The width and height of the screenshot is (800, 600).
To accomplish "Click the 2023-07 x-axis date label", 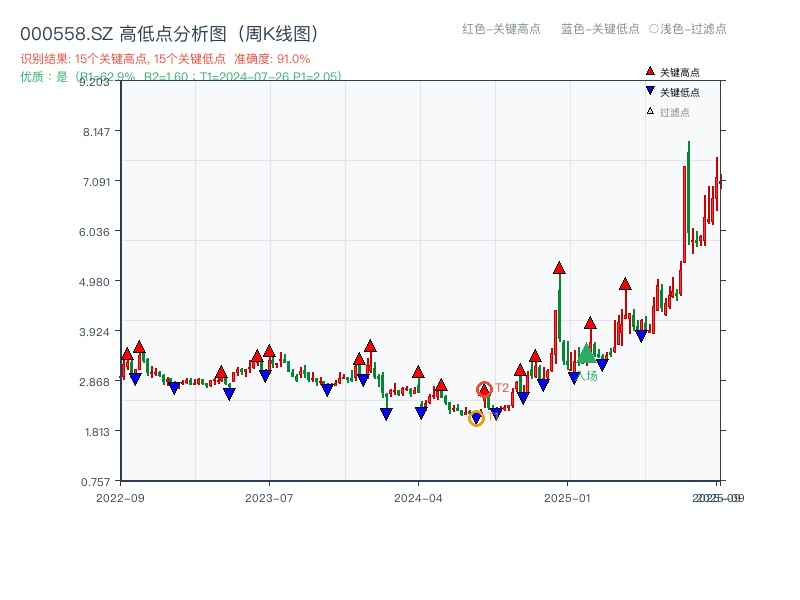I will pyautogui.click(x=269, y=498).
